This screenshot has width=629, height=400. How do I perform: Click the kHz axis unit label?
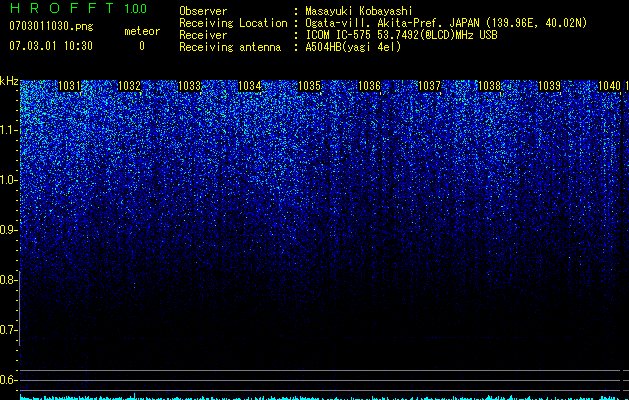click(9, 81)
